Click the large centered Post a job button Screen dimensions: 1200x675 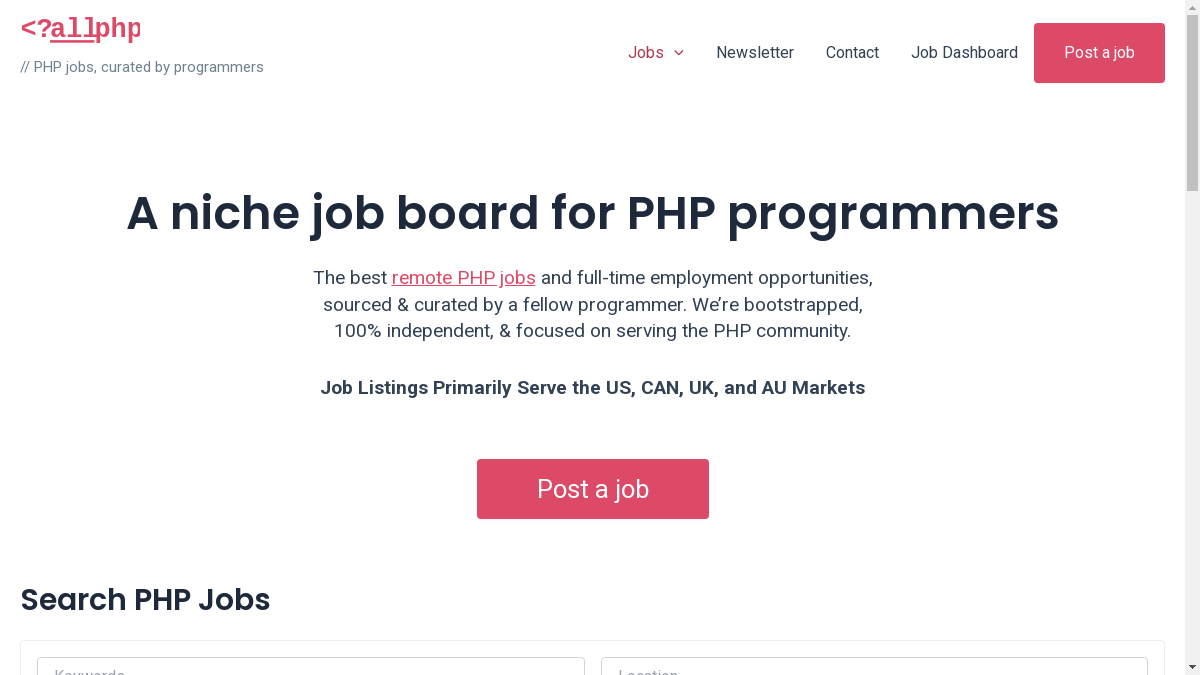click(593, 489)
